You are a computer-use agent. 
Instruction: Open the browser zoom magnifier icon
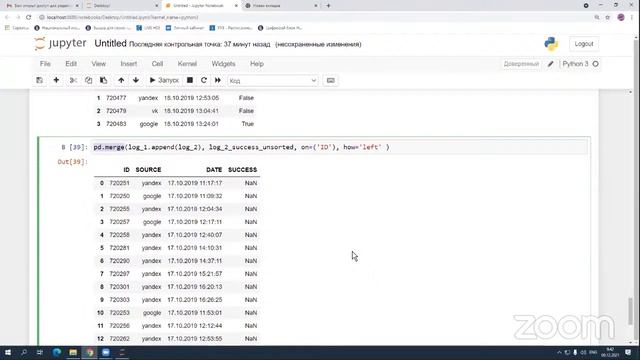597,17
